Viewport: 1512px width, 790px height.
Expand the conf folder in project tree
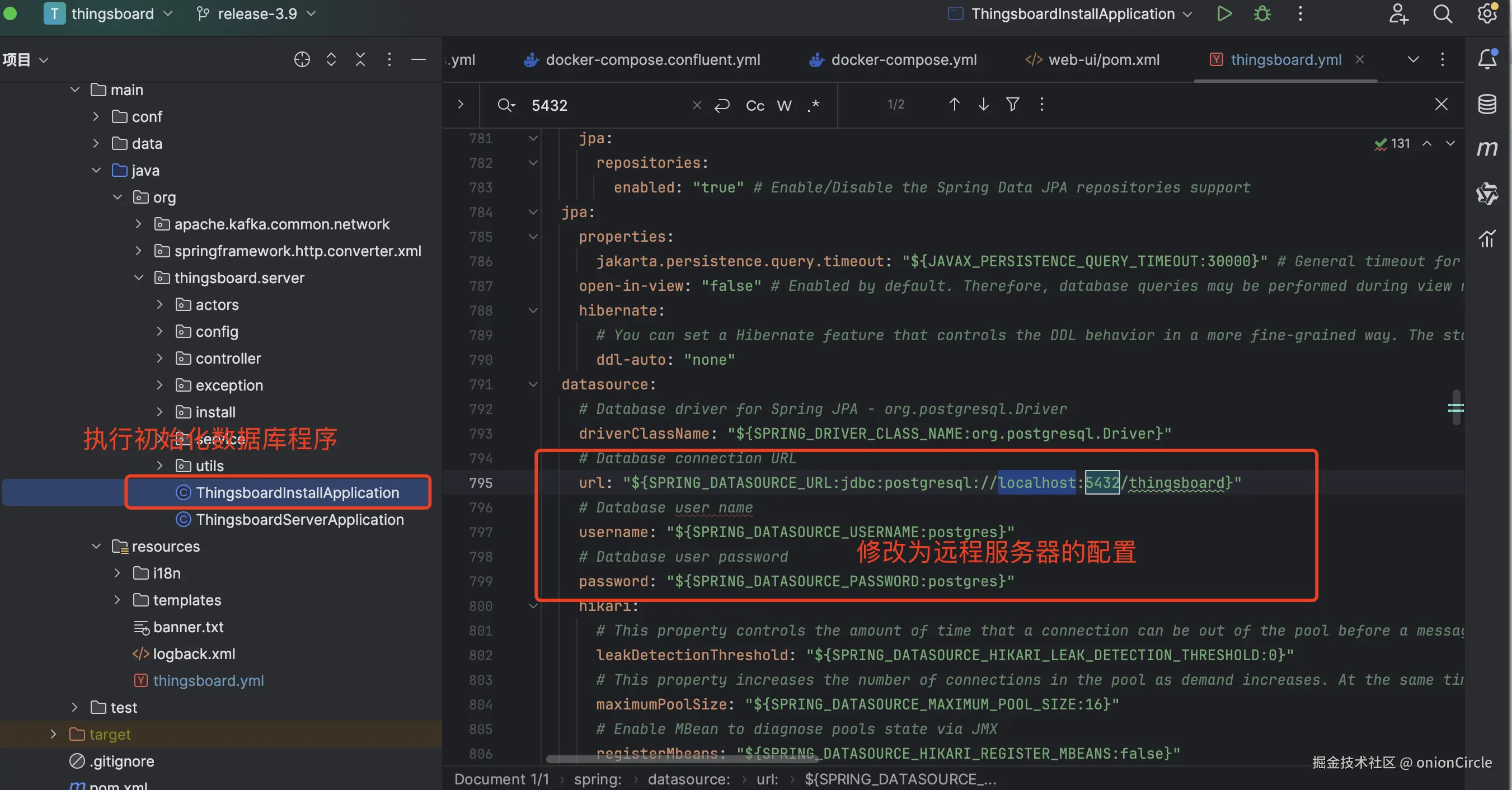[96, 117]
